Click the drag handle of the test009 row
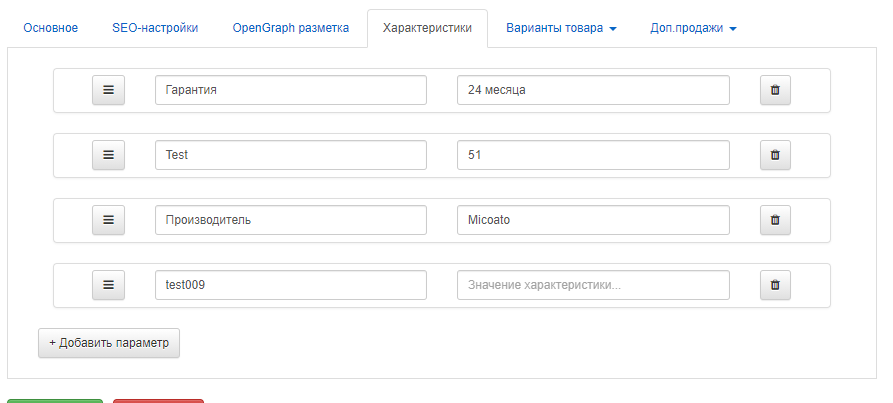Image resolution: width=893 pixels, height=403 pixels. [108, 285]
